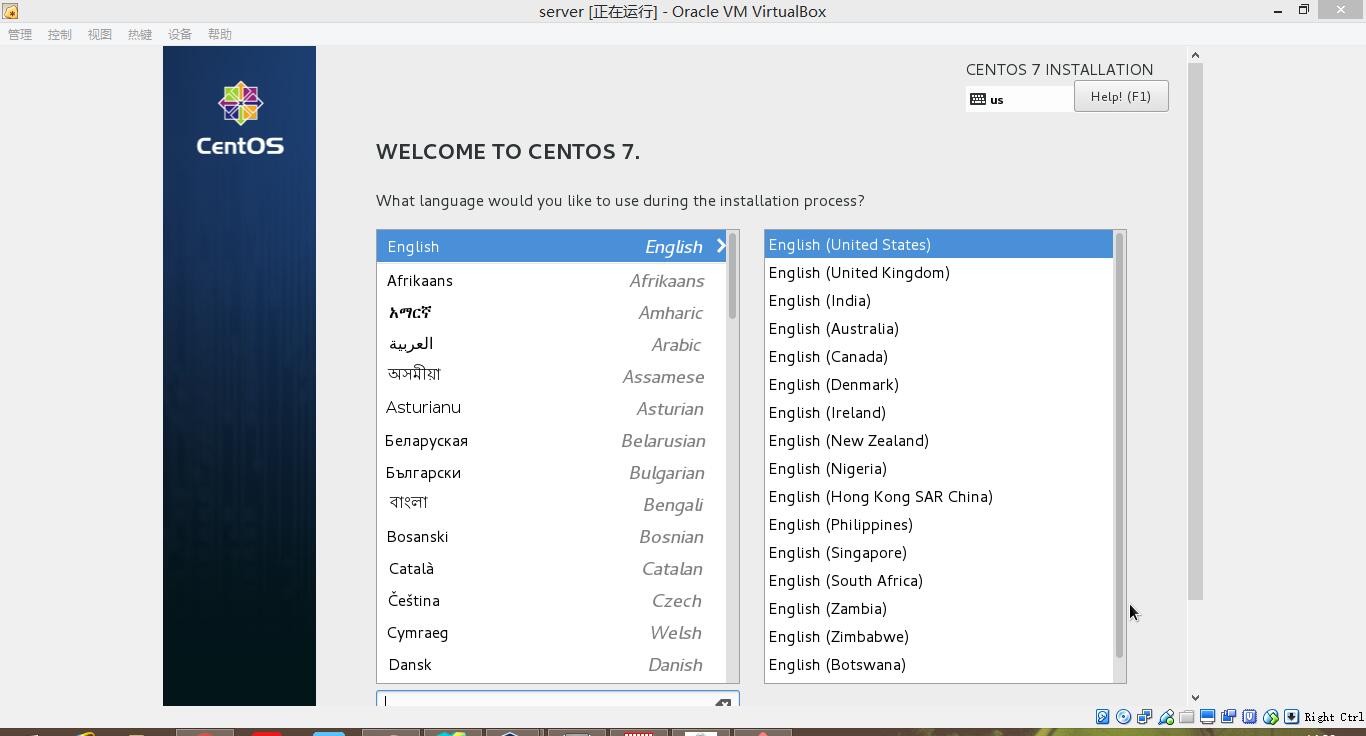Click the mouse integration status icon
1366x736 pixels.
1270,716
